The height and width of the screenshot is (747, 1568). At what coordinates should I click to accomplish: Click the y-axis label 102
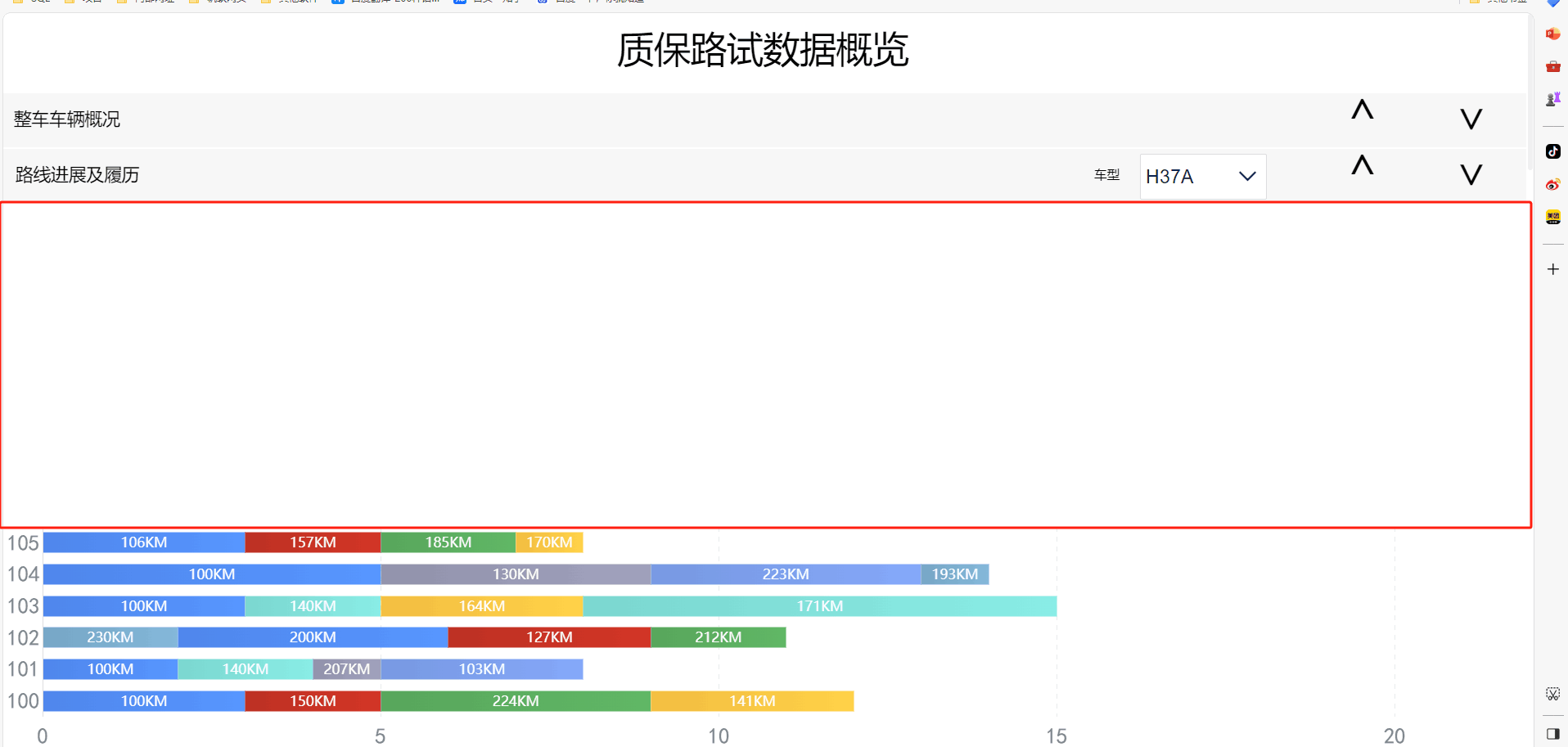tap(23, 638)
